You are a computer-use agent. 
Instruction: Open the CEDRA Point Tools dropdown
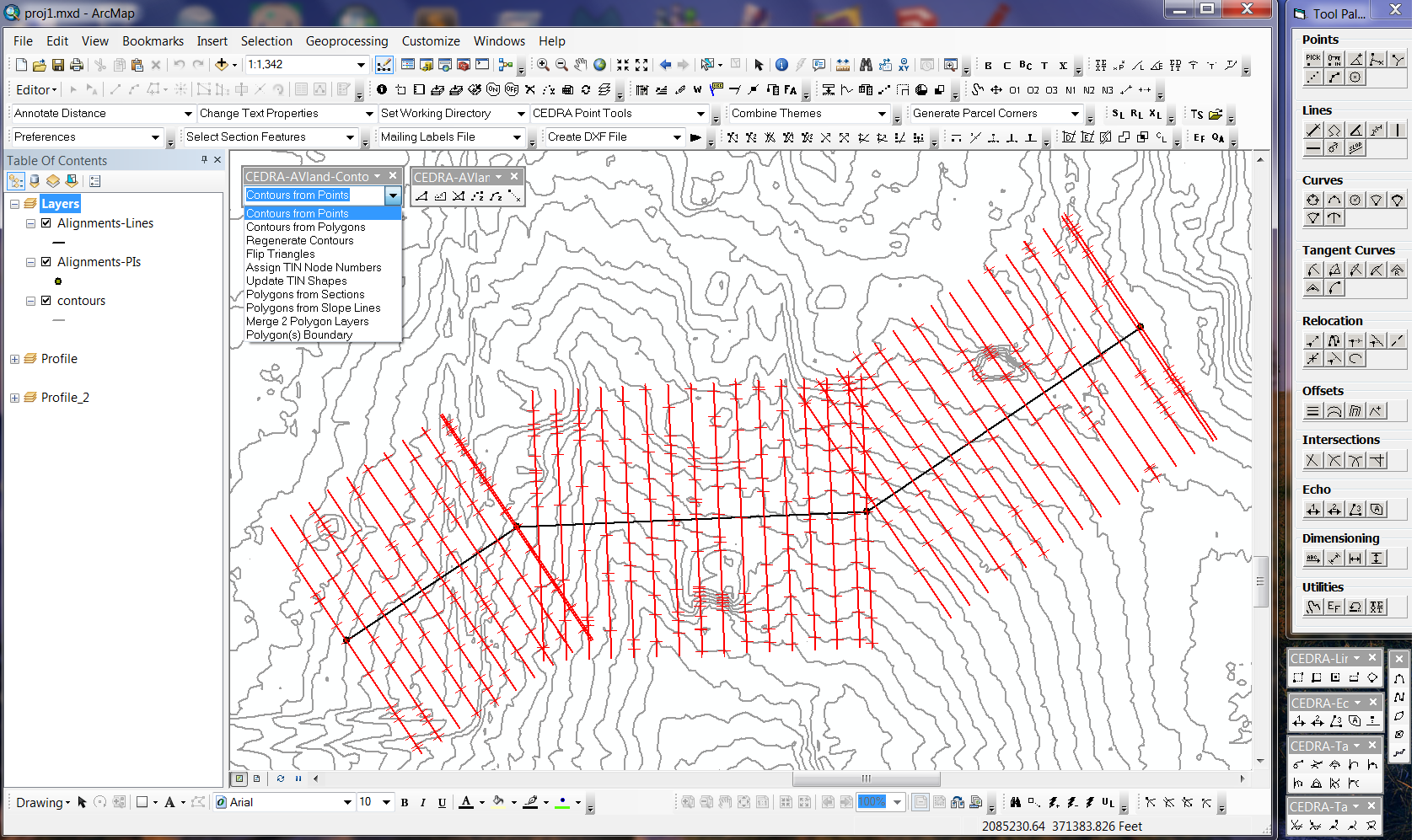coord(700,113)
